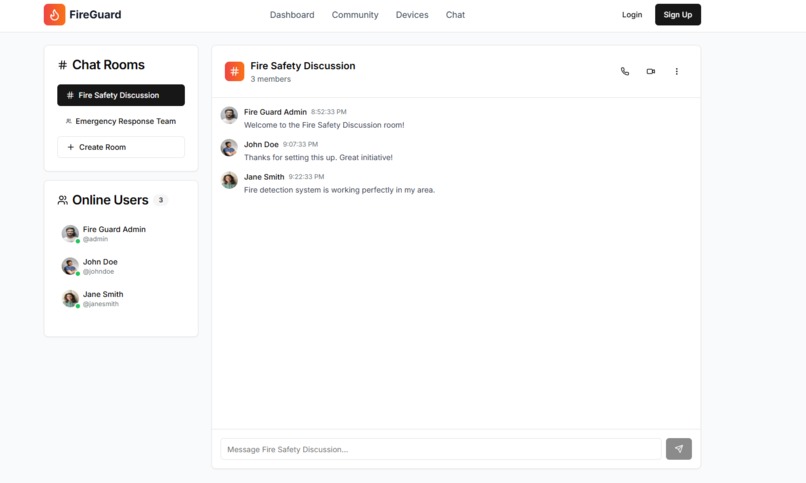Click the FireGuard brand name text
The image size is (806, 483).
[95, 14]
